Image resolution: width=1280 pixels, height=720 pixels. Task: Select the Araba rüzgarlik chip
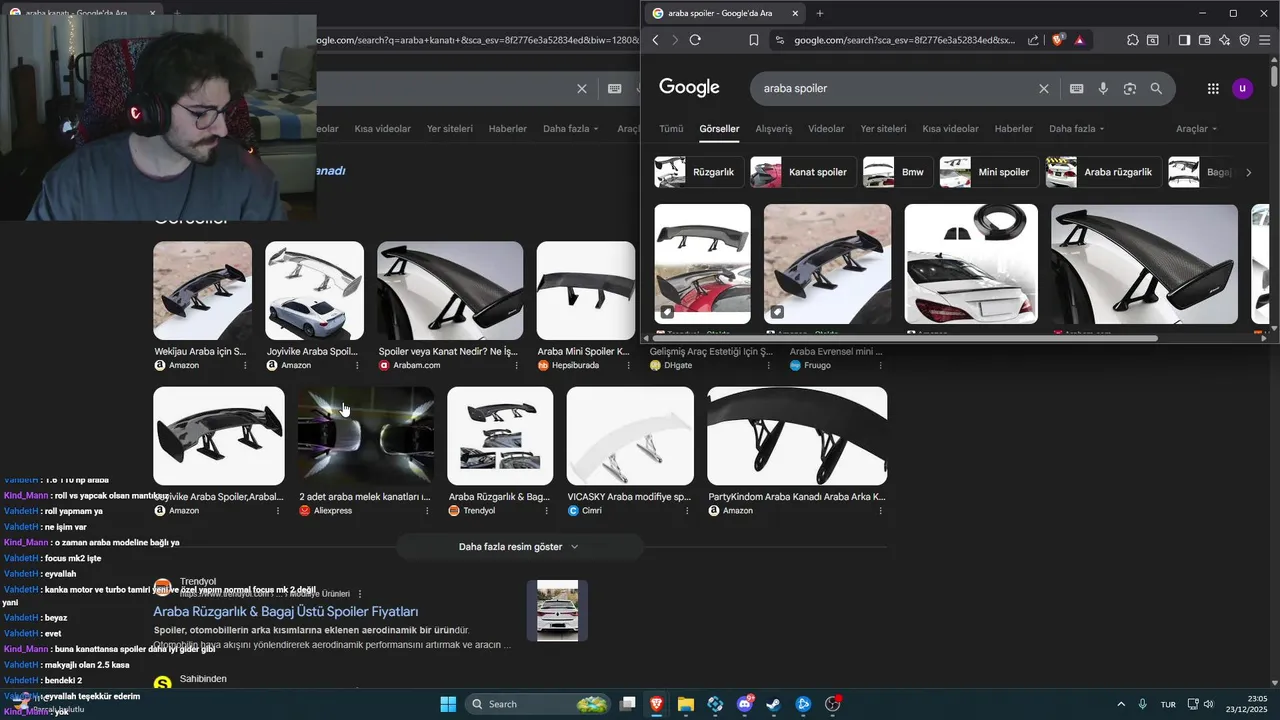coord(1103,172)
